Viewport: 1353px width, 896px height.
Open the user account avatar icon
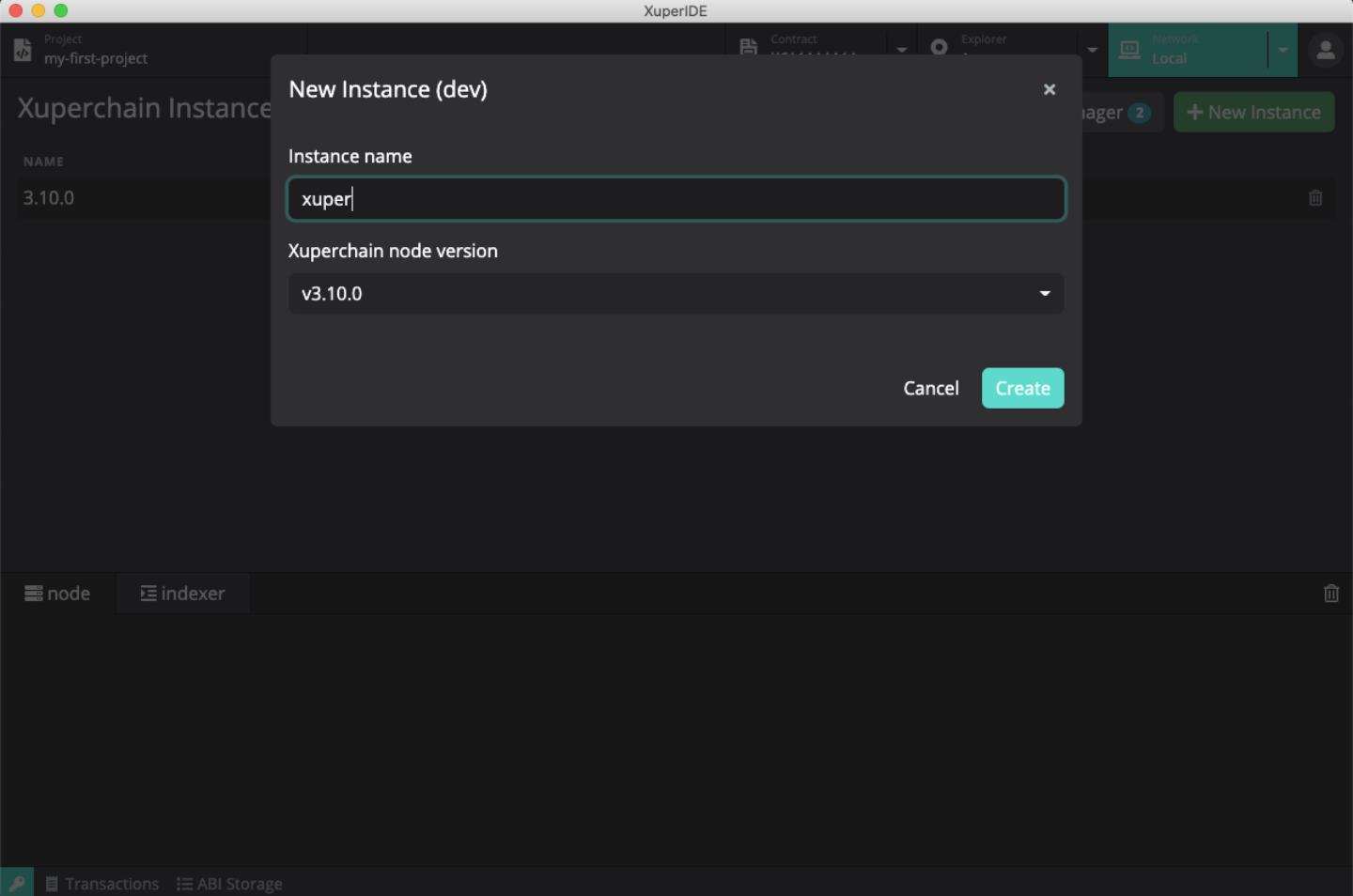coord(1326,50)
